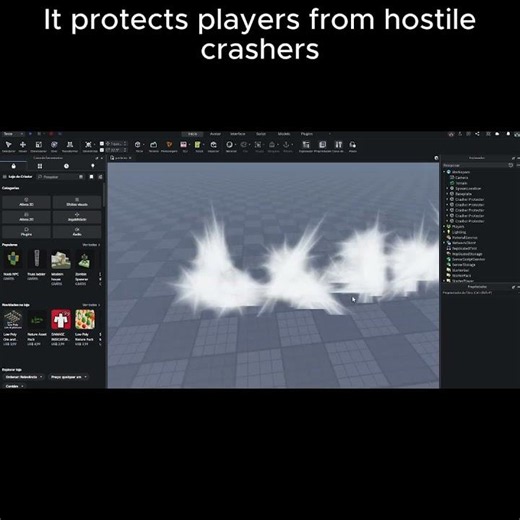This screenshot has height=520, width=520.
Task: Toggle the move snap increment checkbox
Action: click(x=102, y=144)
